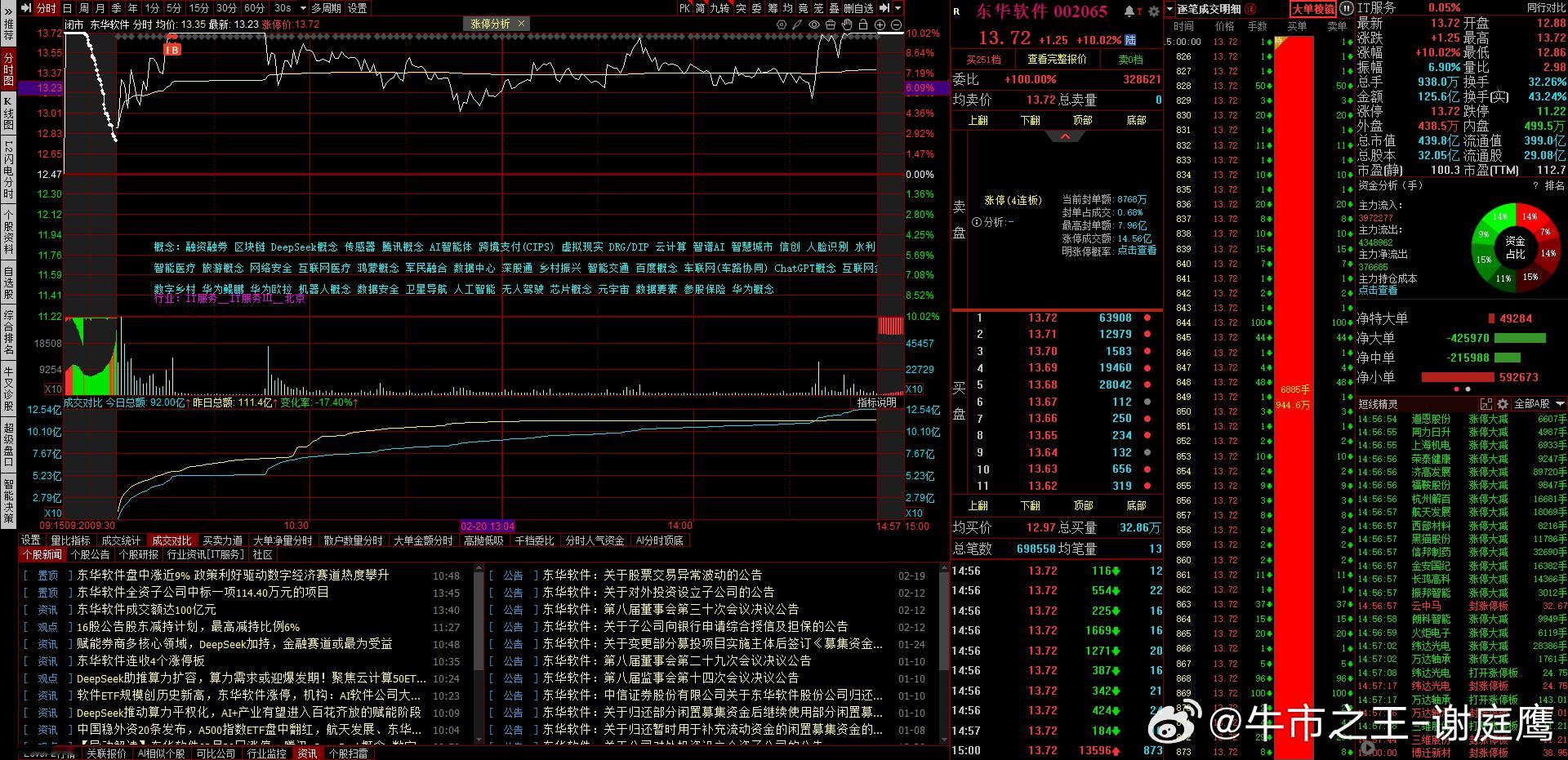Viewport: 1568px width, 760px height.
Task: Open stock panel gear settings icon
Action: point(1153,11)
